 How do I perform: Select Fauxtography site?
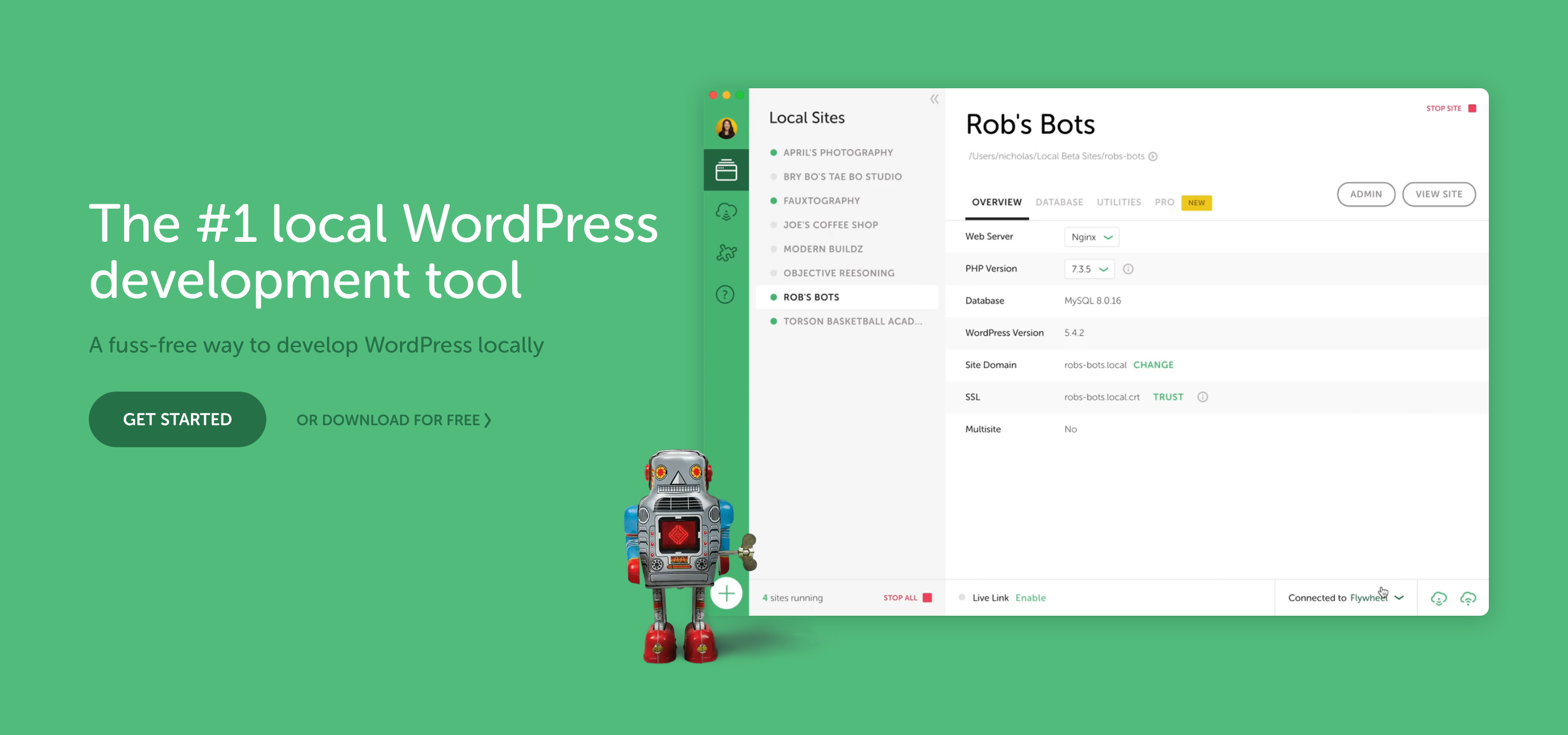[846, 201]
